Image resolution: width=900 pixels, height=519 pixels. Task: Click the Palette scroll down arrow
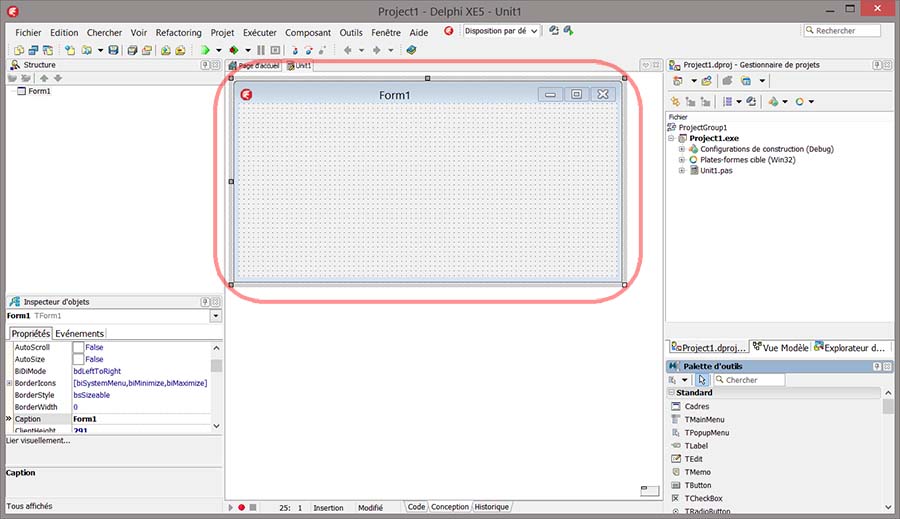point(888,508)
